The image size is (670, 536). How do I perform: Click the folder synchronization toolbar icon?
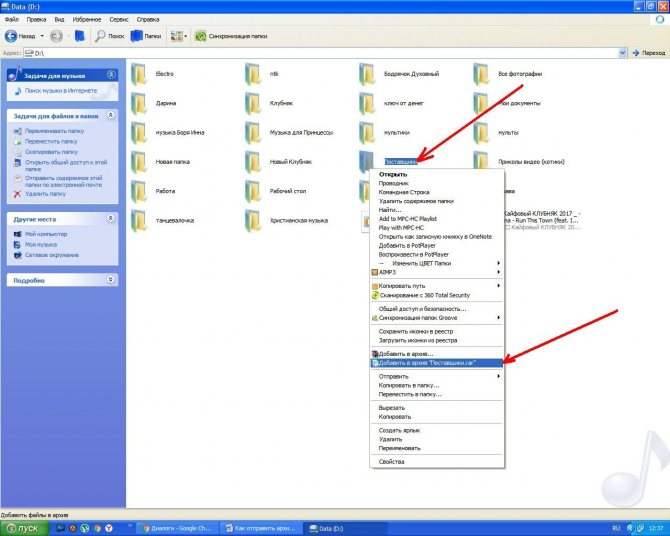point(200,36)
